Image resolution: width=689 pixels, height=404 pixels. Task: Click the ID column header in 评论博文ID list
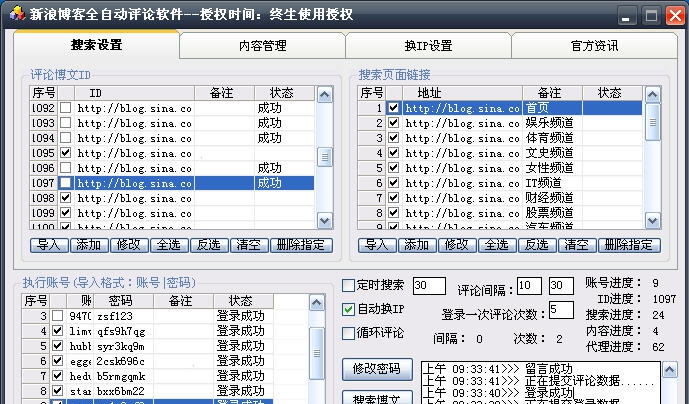click(x=134, y=93)
